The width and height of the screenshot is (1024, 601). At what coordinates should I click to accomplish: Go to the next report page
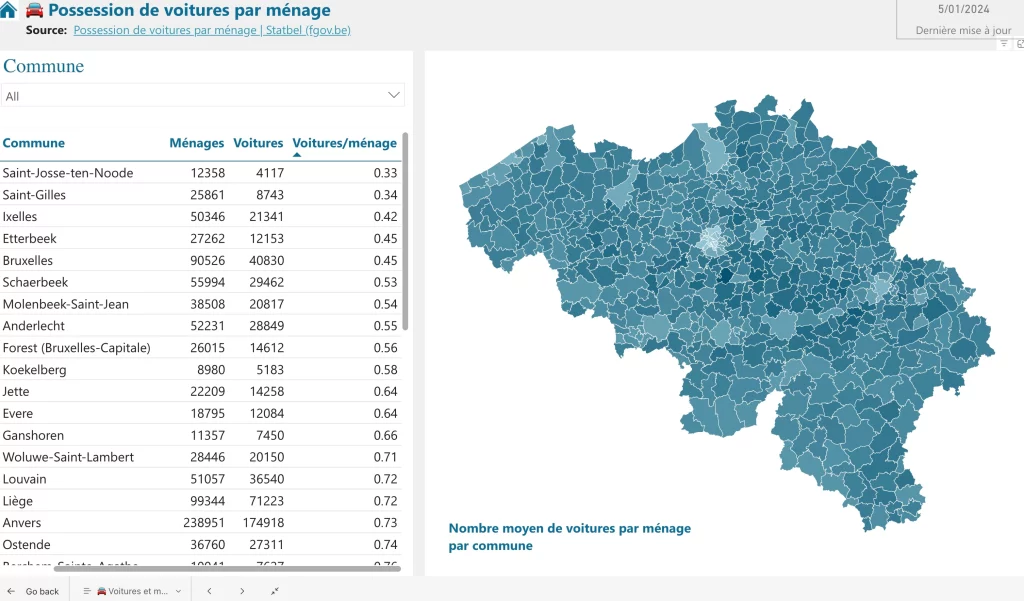(x=242, y=591)
